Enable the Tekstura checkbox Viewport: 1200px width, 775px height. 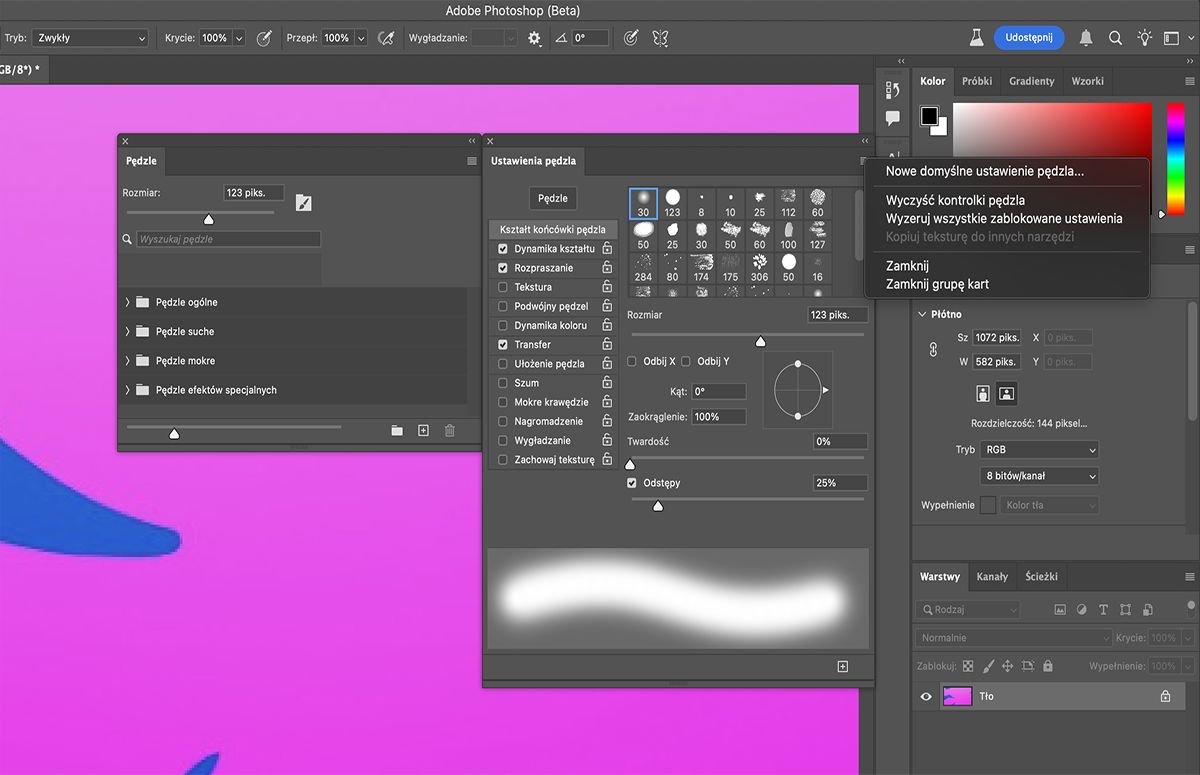click(x=503, y=287)
